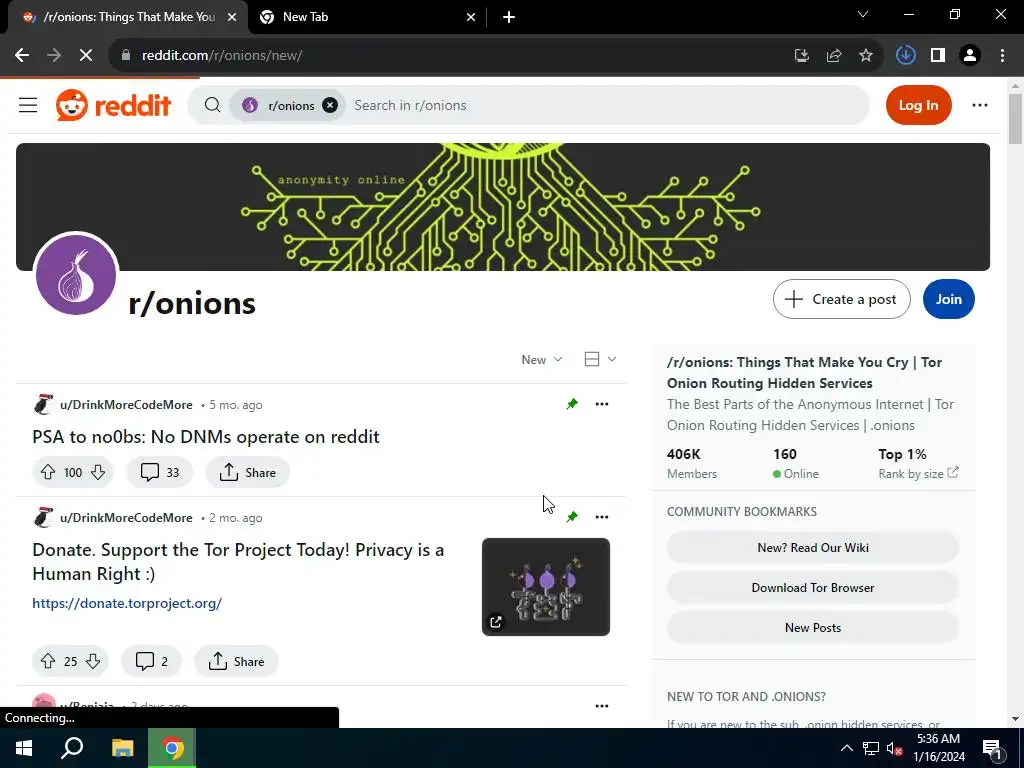
Task: Open the Reddit header overflow menu
Action: pos(980,105)
